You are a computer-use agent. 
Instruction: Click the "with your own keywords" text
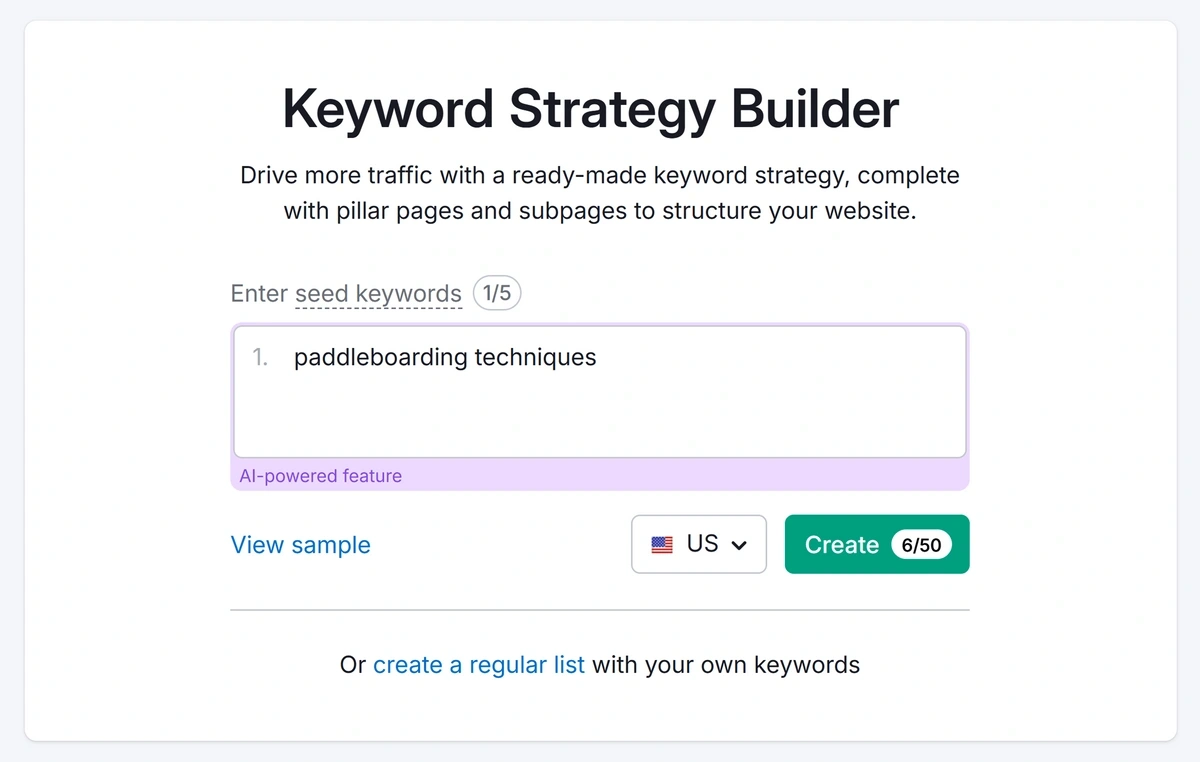point(725,665)
